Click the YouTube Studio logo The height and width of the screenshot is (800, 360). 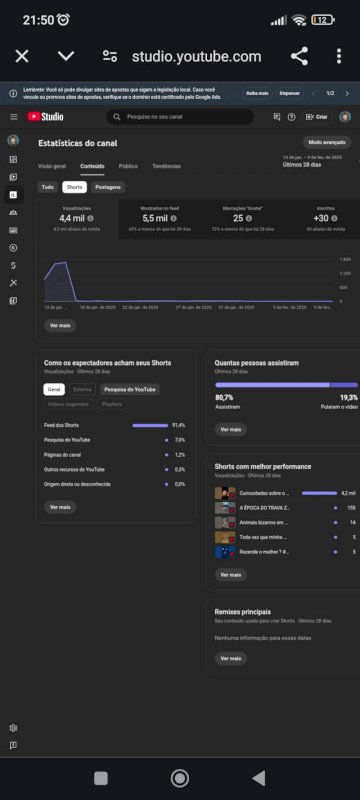45,117
